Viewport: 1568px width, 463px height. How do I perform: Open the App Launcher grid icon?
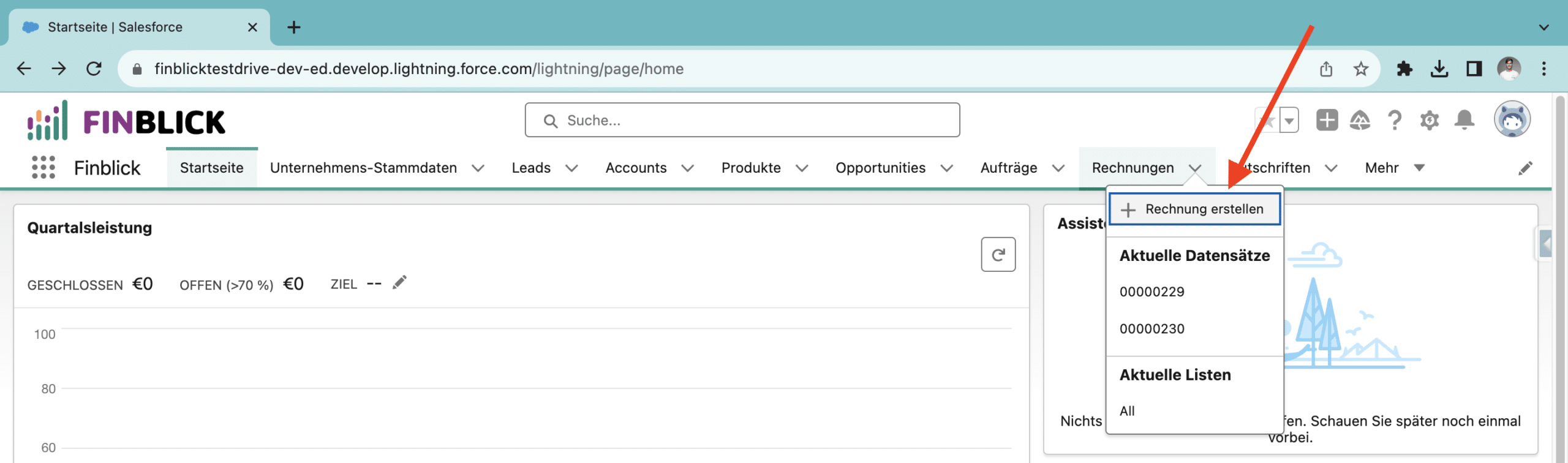point(43,167)
